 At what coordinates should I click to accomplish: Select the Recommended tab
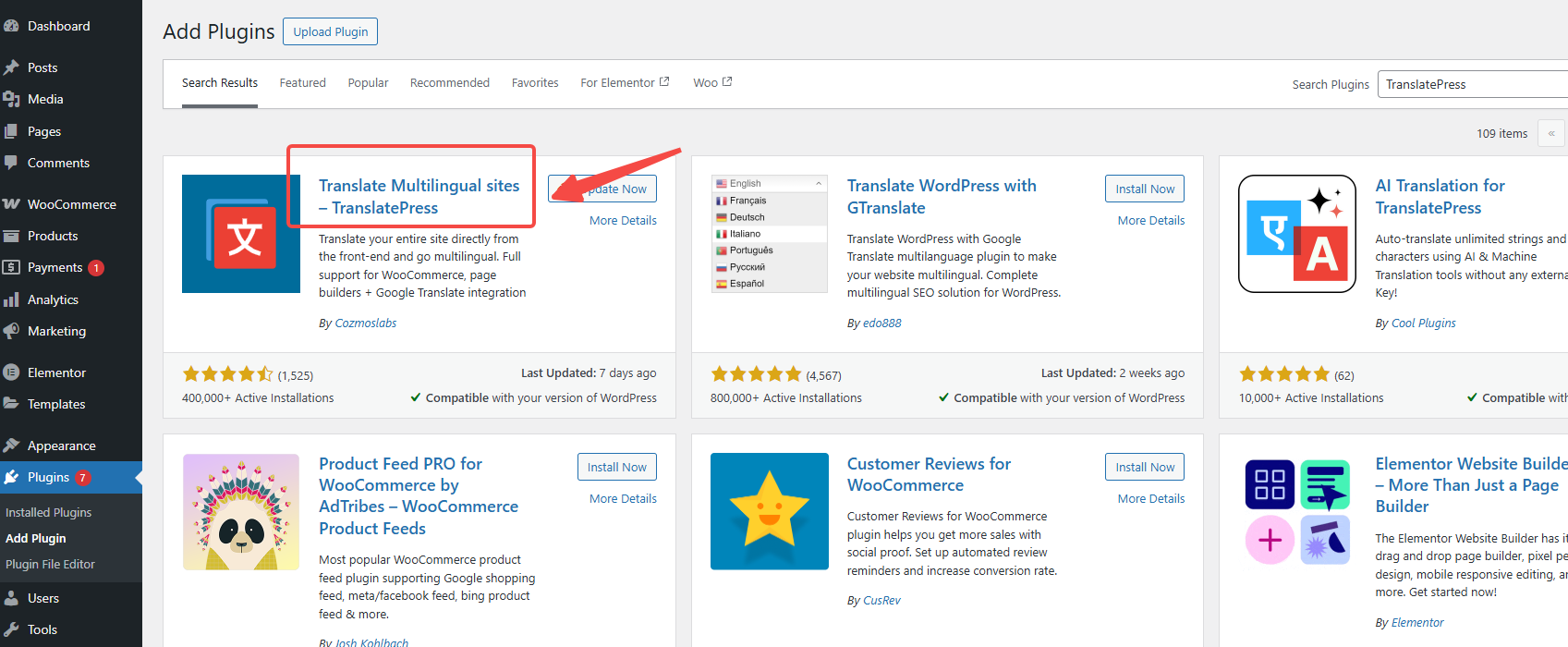pyautogui.click(x=449, y=83)
